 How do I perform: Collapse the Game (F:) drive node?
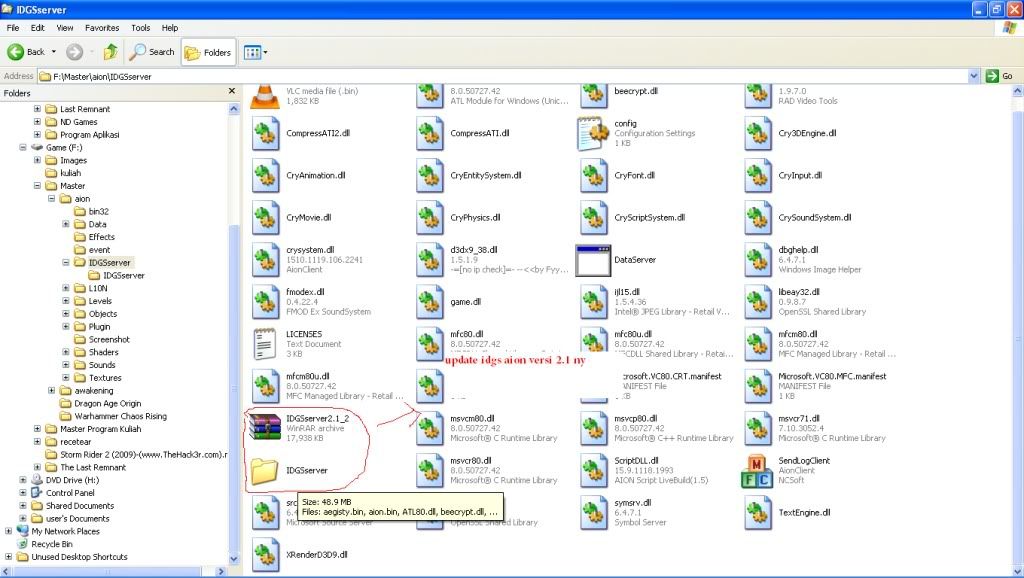tap(23, 148)
